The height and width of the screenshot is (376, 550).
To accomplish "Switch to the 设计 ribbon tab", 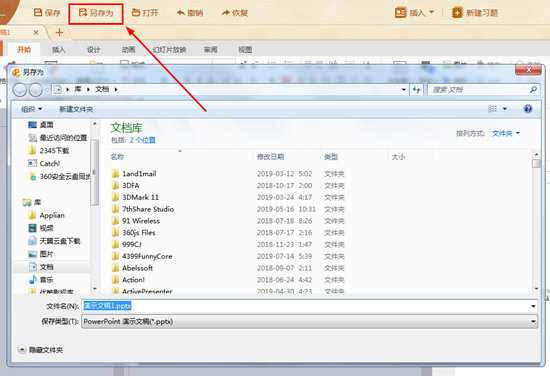I will (94, 49).
